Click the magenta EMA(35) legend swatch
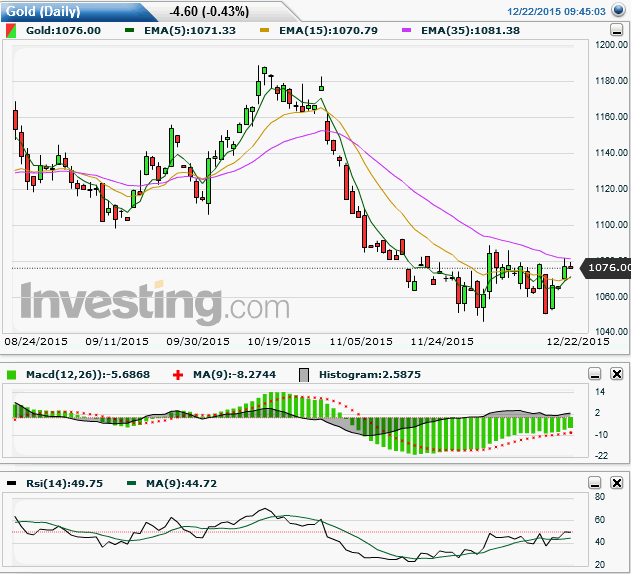The image size is (631, 574). coord(406,30)
